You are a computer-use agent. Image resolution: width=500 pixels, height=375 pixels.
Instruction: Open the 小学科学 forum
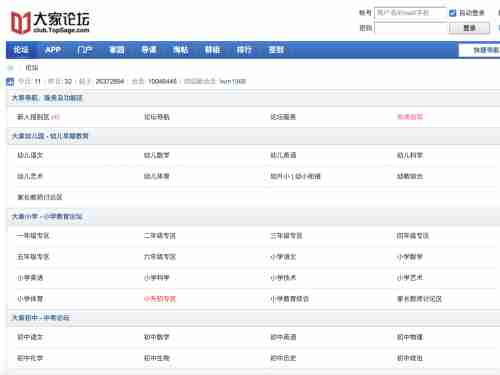point(157,278)
